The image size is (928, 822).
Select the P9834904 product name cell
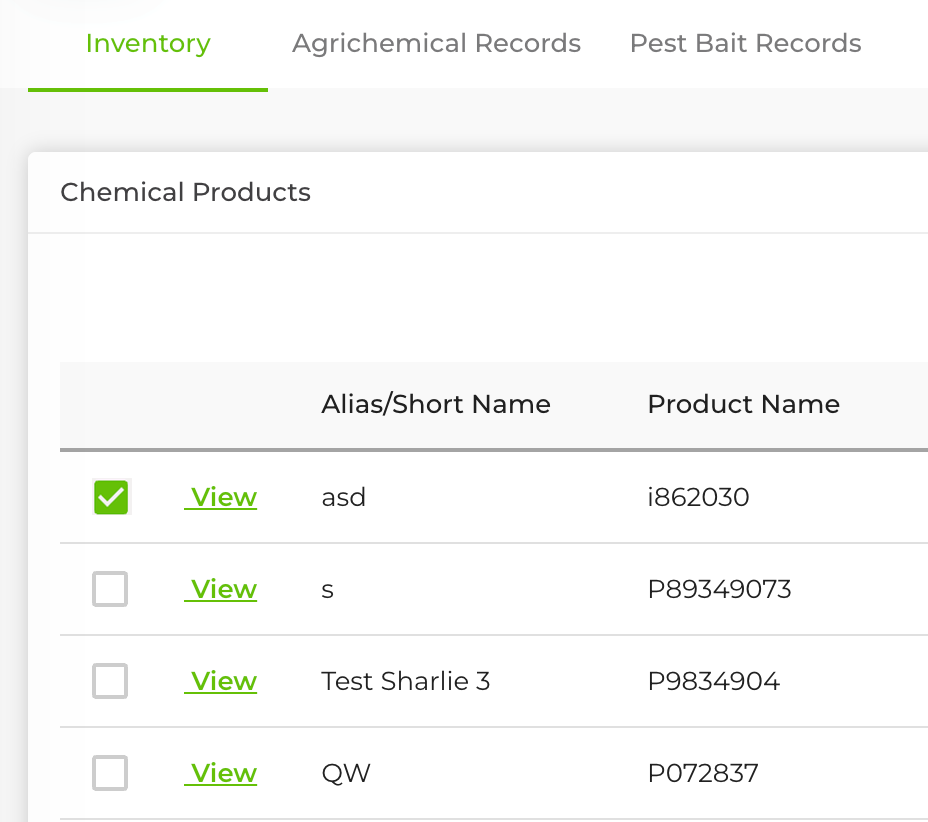713,681
